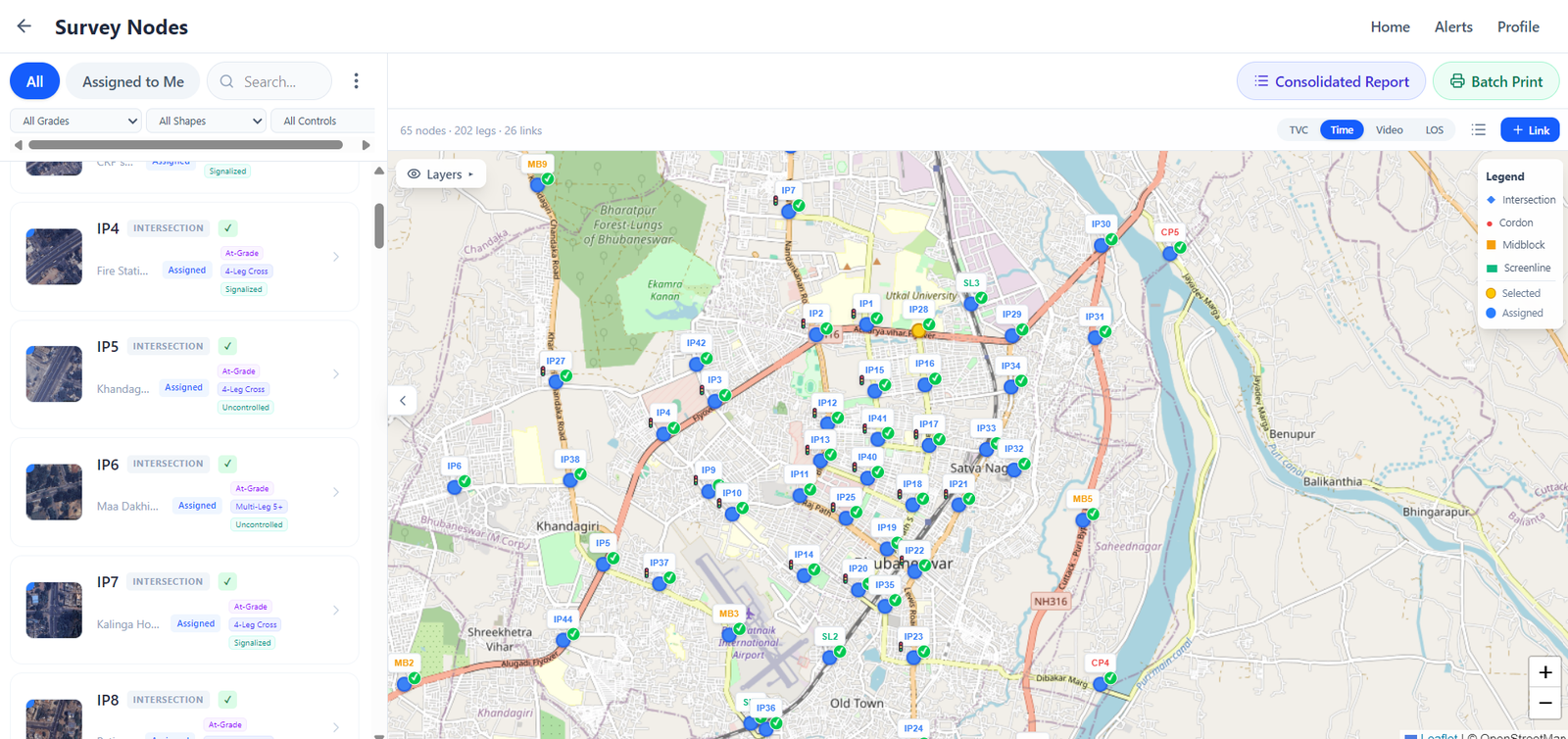Screen dimensions: 1568x739
Task: Open the IP6 card using its chevron
Action: 336,492
